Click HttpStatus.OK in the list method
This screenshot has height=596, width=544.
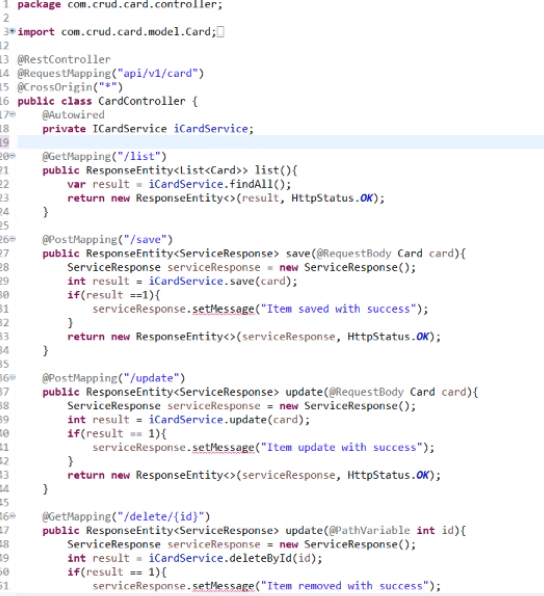click(332, 198)
